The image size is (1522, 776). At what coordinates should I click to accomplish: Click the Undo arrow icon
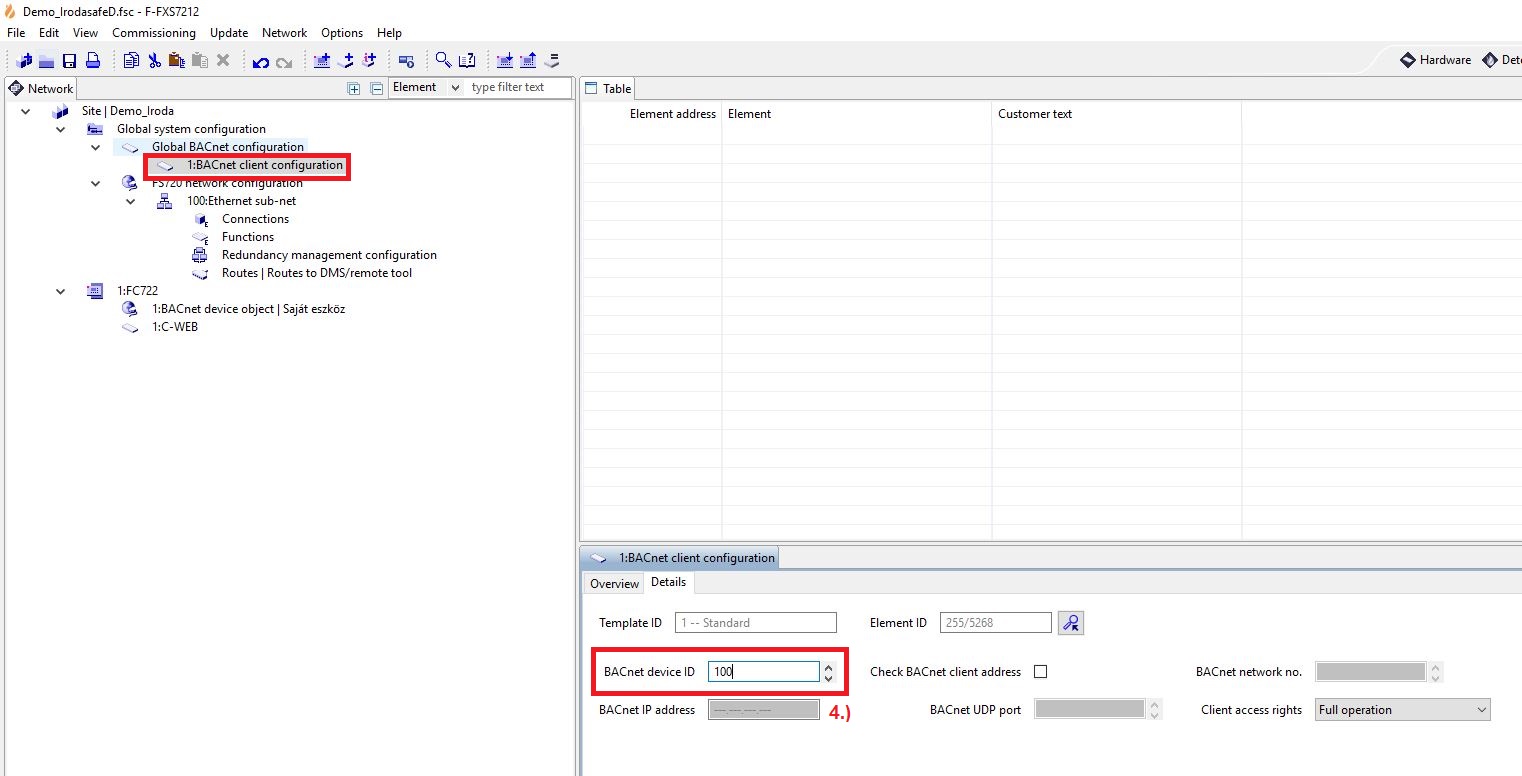[x=260, y=62]
